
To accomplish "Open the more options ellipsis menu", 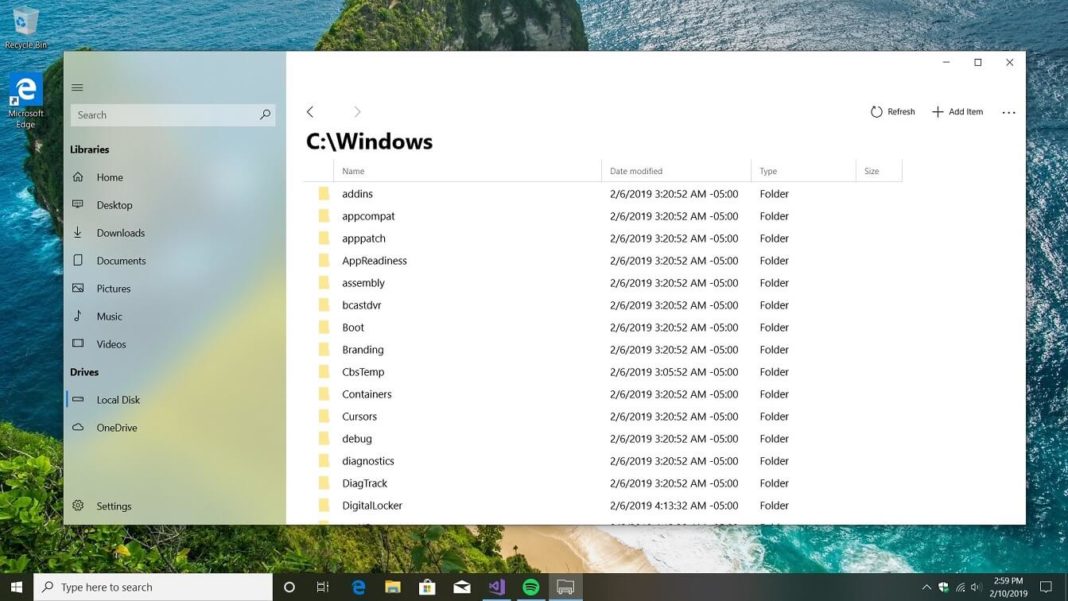I will coord(1009,112).
